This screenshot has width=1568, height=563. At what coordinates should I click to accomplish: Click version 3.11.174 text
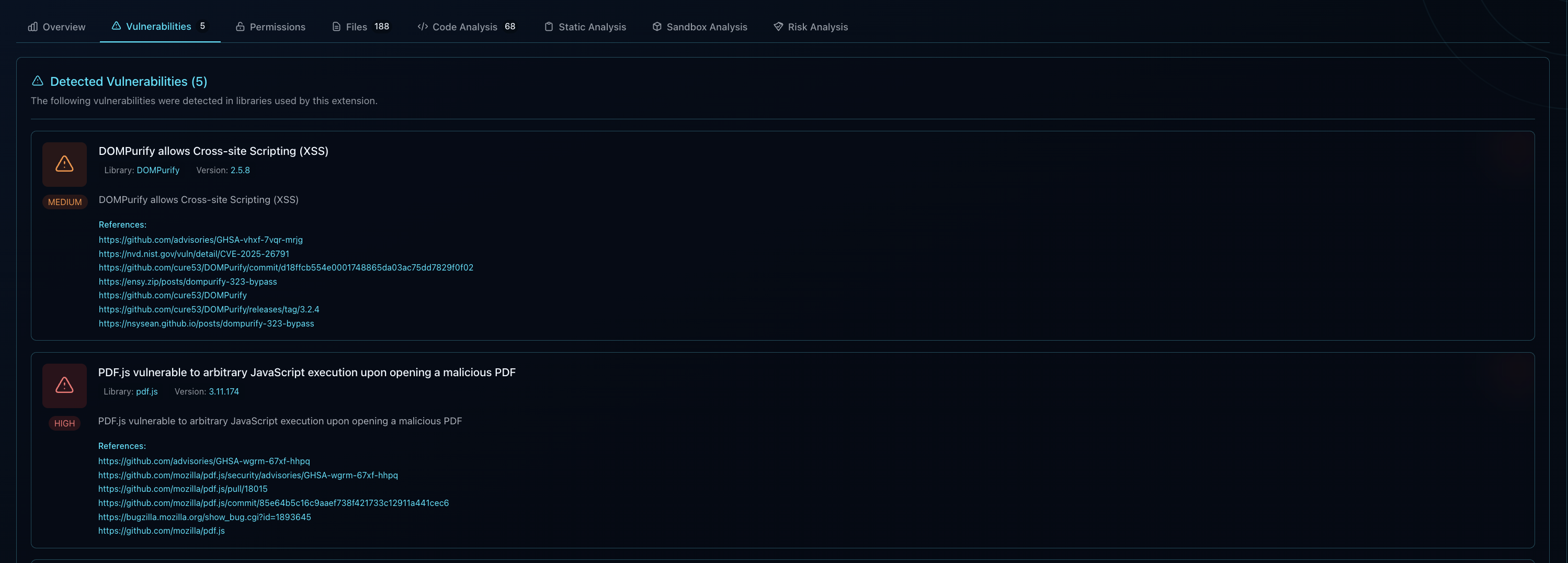click(223, 392)
